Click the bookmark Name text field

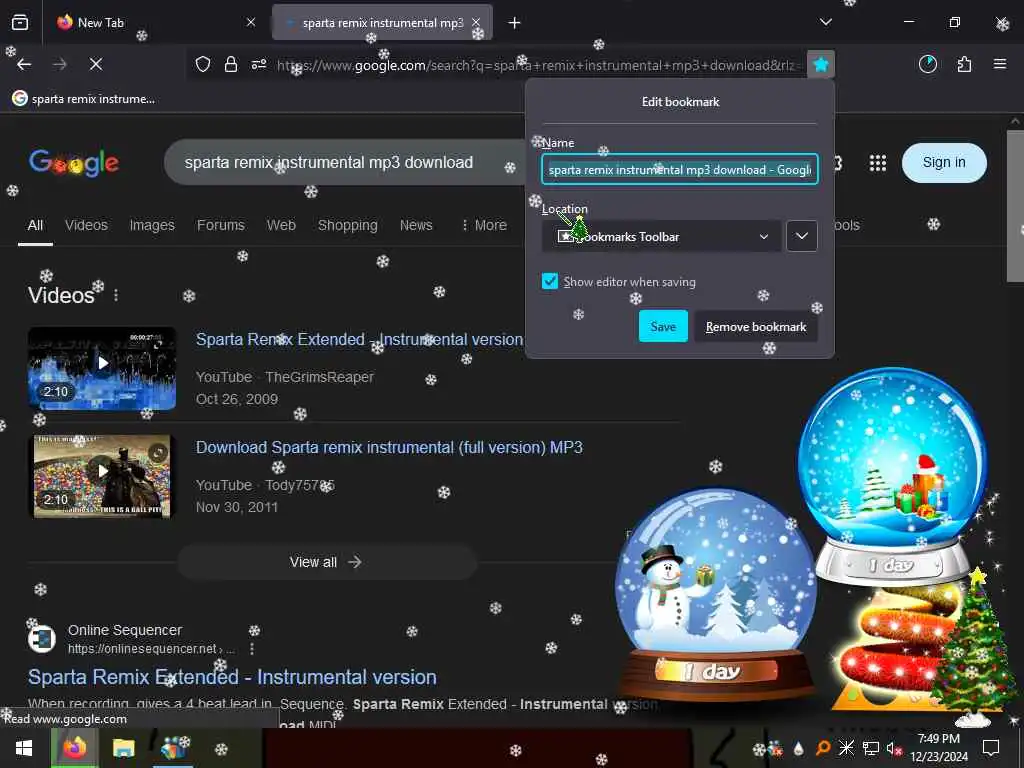pyautogui.click(x=679, y=170)
